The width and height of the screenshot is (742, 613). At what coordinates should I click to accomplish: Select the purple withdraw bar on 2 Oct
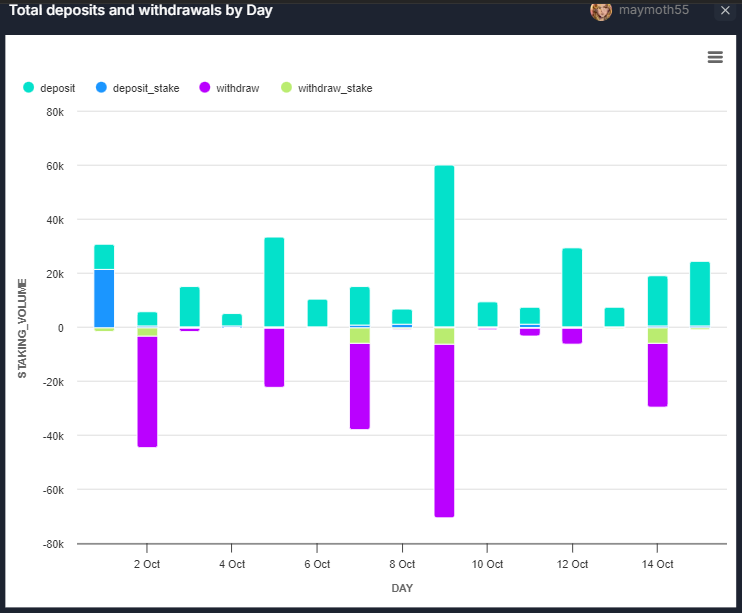point(147,391)
